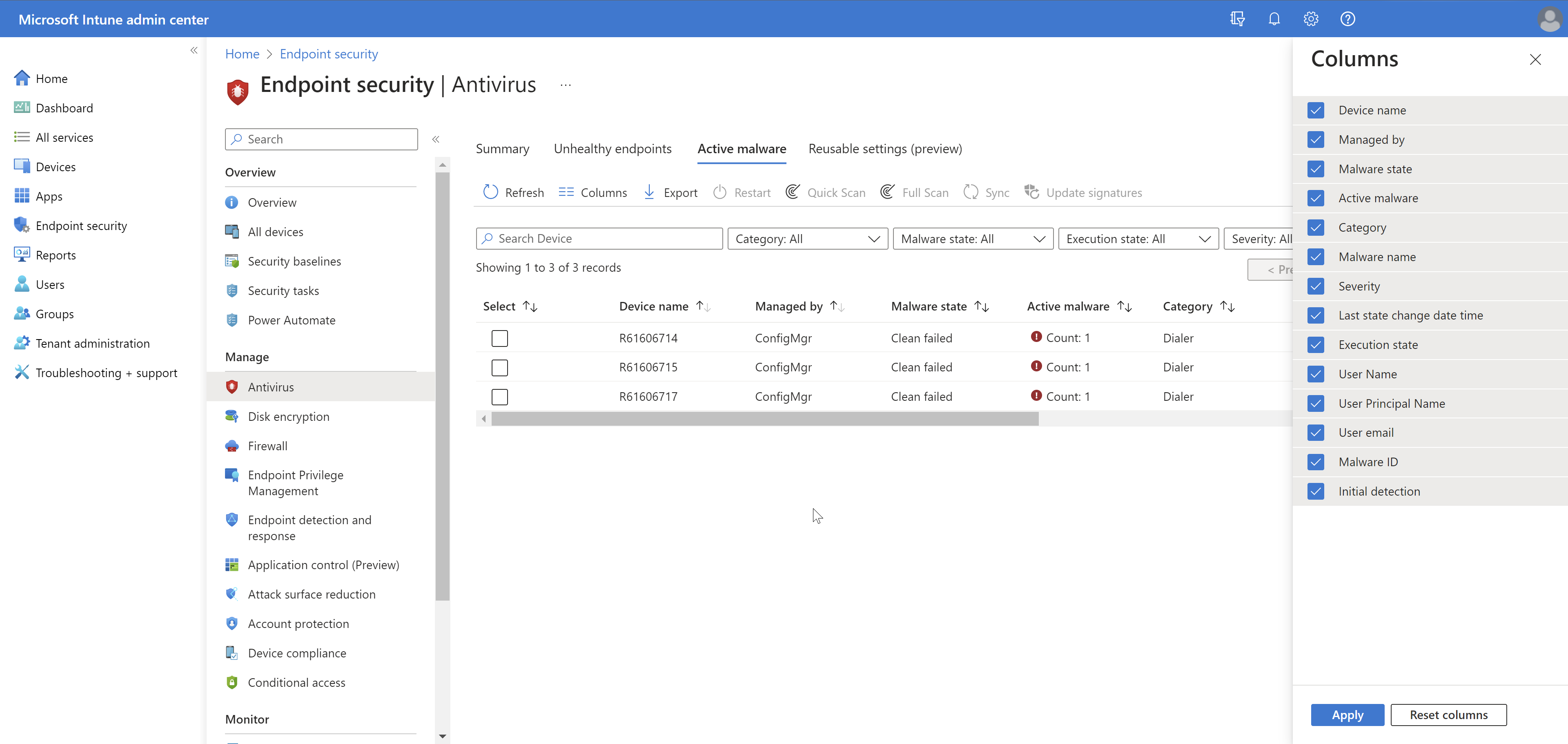The width and height of the screenshot is (1568, 744).
Task: Open the notifications bell icon
Action: (x=1274, y=18)
